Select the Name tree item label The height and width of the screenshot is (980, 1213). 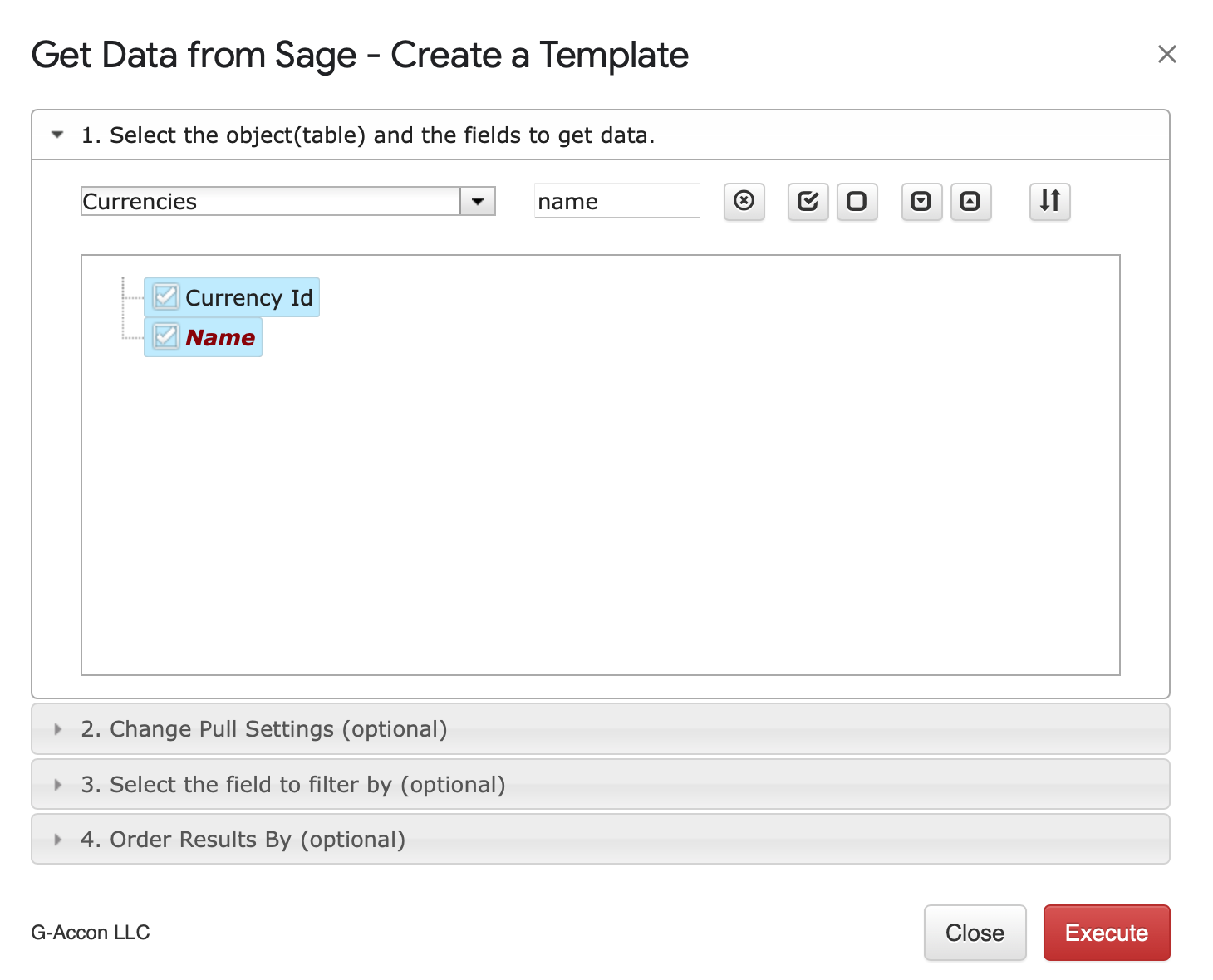[220, 337]
